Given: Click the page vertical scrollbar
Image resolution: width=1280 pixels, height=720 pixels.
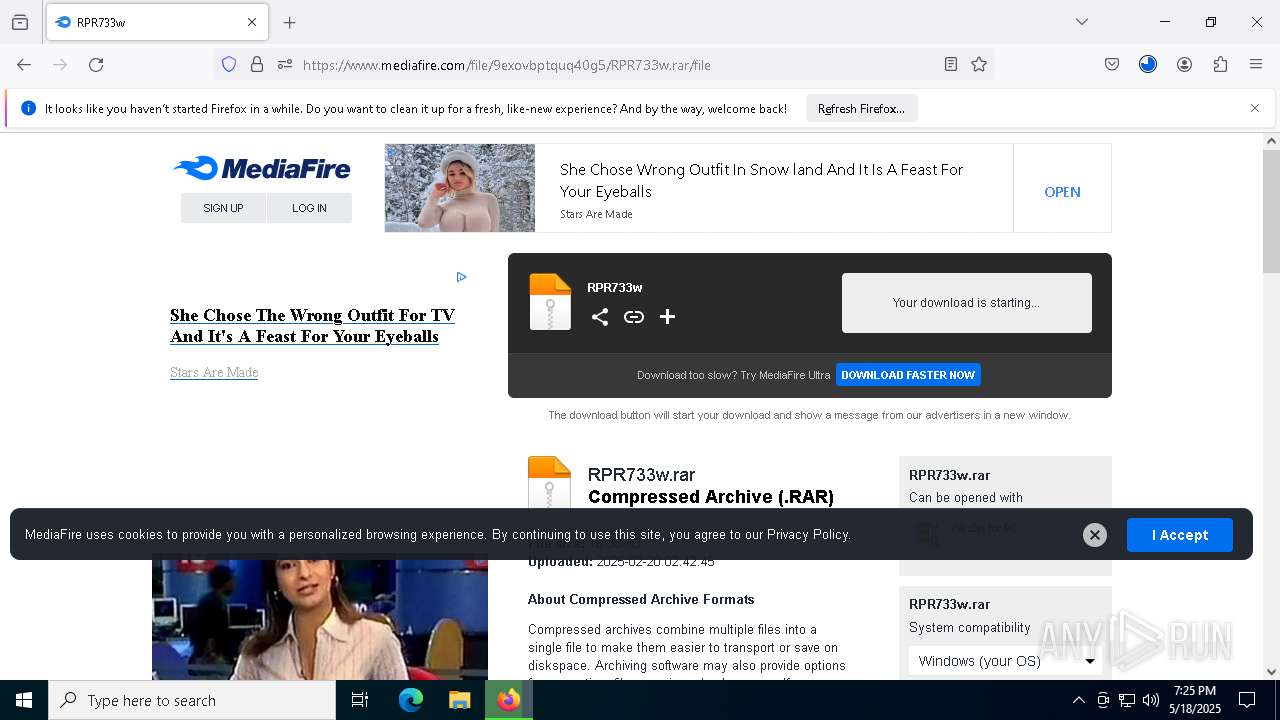Looking at the screenshot, I should (x=1271, y=210).
